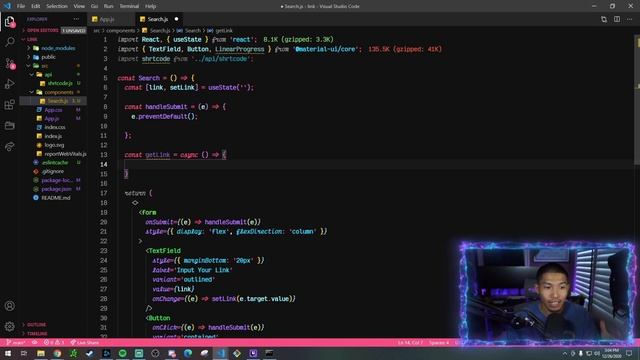Screen dimensions: 640x360
Task: Click the unsaved dot on Search.js tab
Action: point(176,19)
